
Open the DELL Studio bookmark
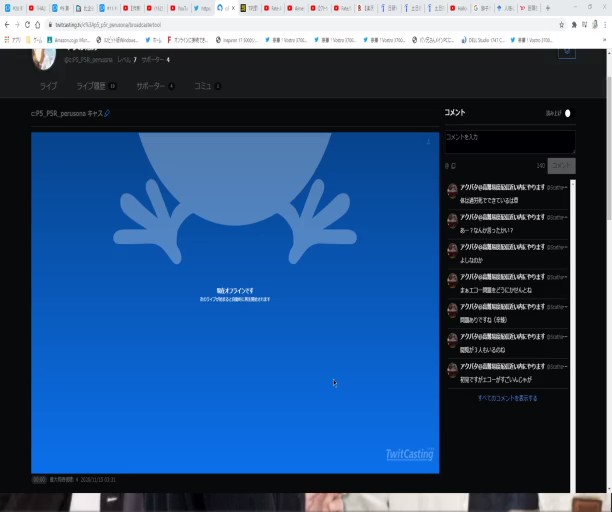click(x=483, y=40)
